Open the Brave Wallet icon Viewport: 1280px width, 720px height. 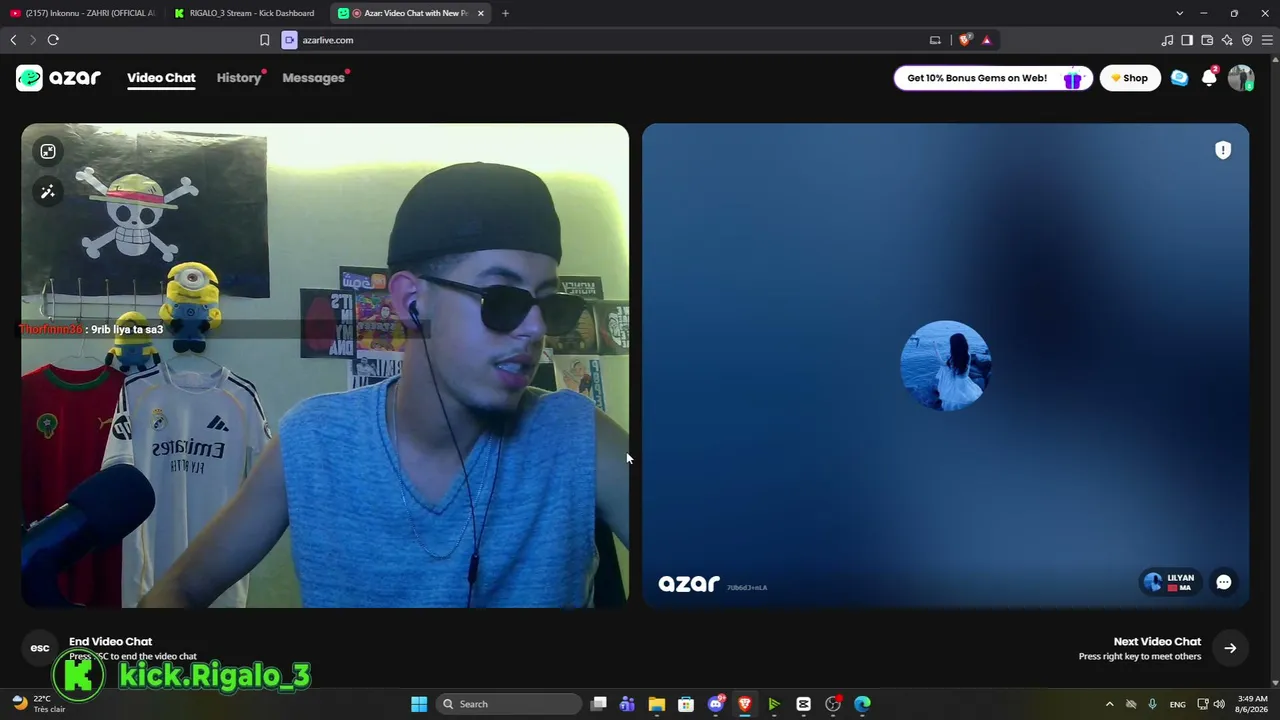coord(1207,40)
